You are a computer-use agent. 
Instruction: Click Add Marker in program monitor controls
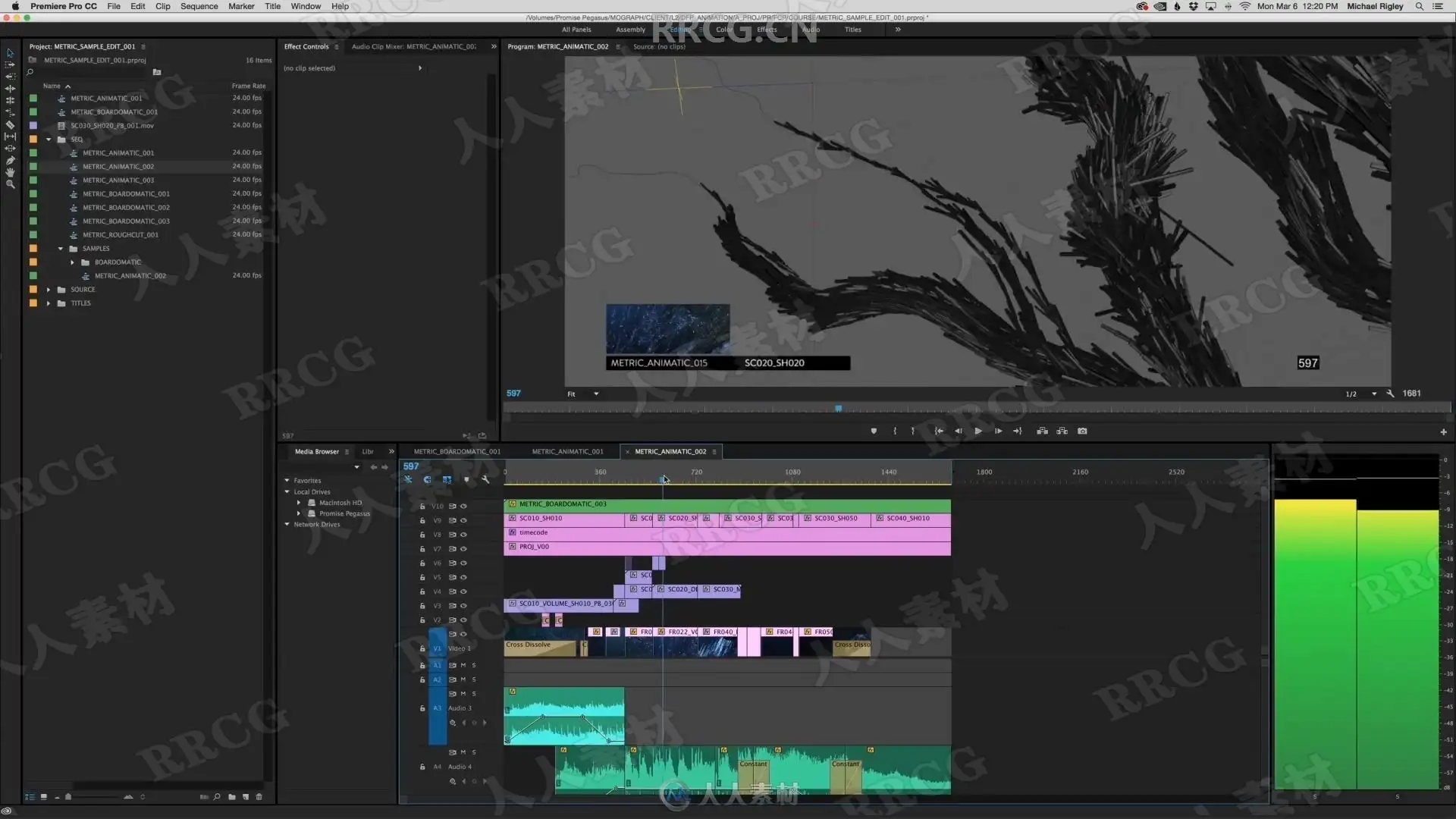pos(874,431)
